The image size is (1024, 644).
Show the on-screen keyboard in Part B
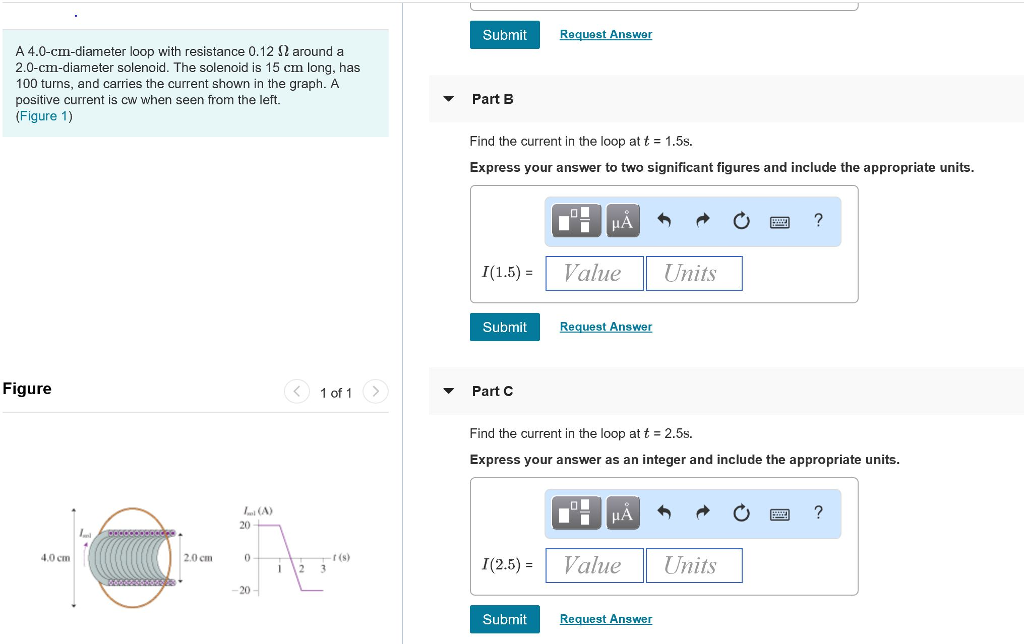[781, 221]
